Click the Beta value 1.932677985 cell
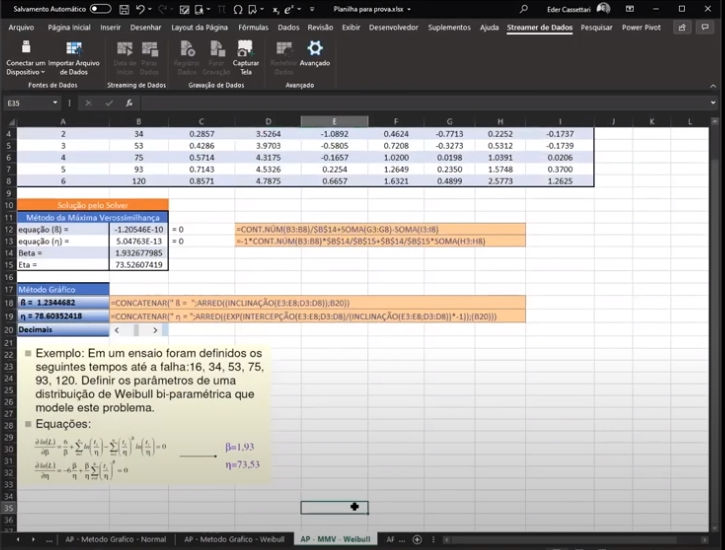725x550 pixels. 138,253
